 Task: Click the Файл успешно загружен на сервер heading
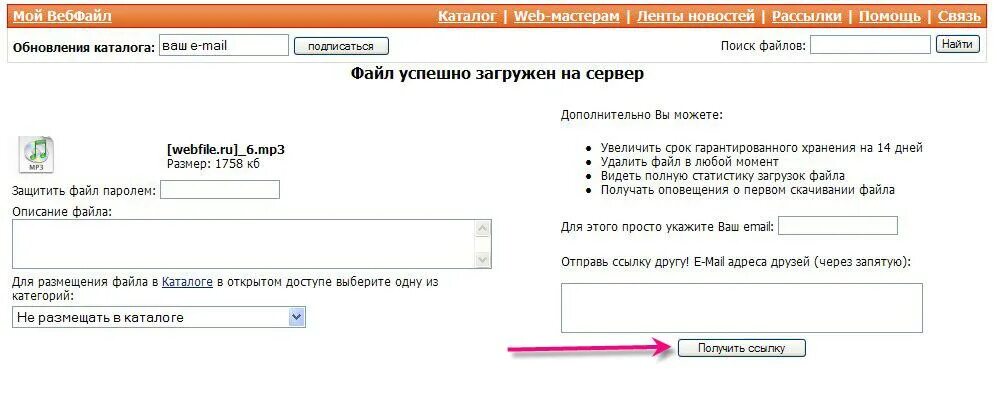click(497, 74)
